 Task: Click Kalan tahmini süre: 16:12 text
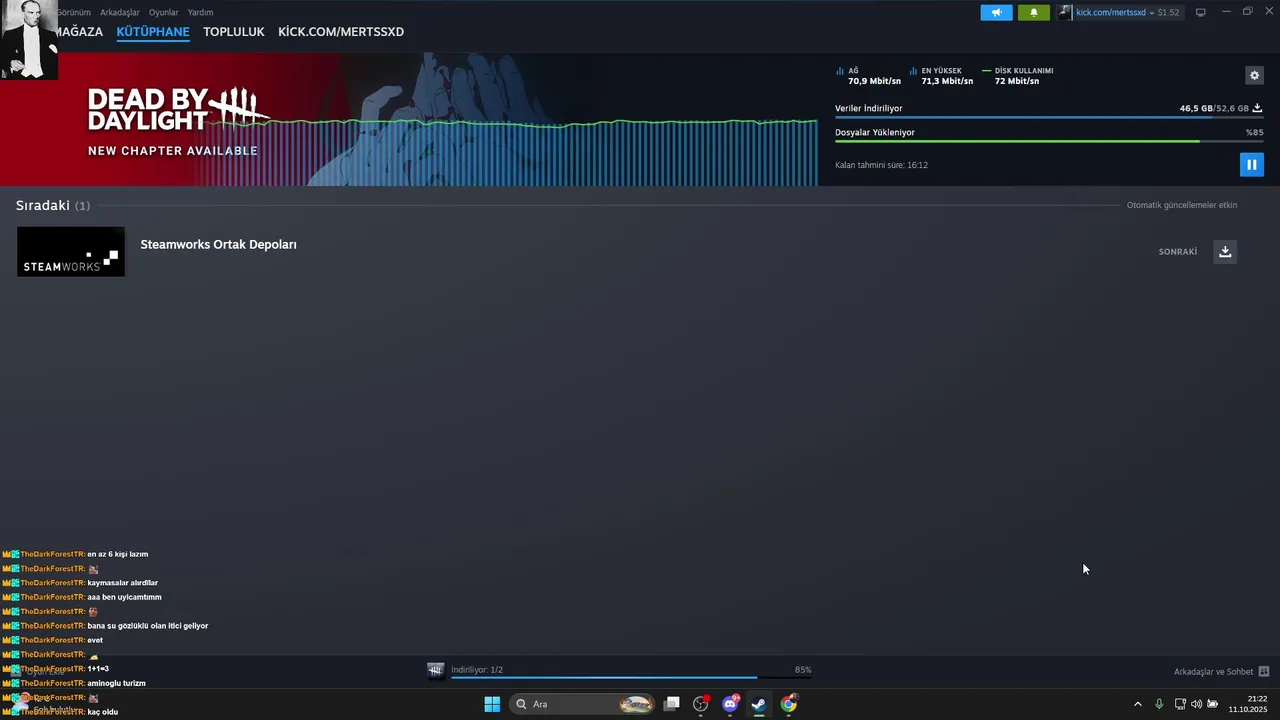pyautogui.click(x=881, y=165)
